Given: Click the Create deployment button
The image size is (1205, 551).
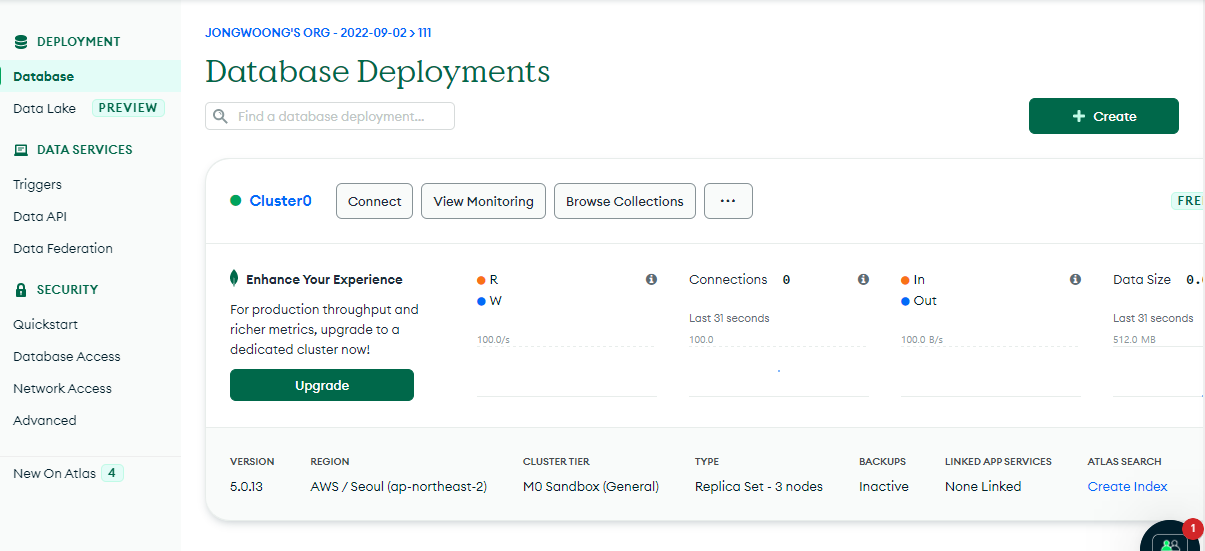Looking at the screenshot, I should tap(1104, 116).
